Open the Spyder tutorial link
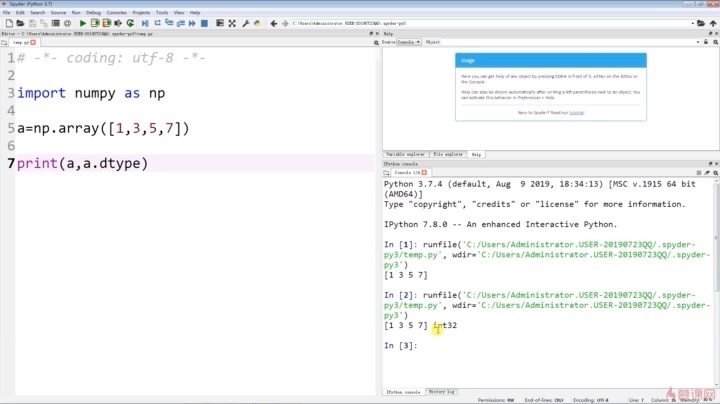720x404 pixels. tap(577, 112)
